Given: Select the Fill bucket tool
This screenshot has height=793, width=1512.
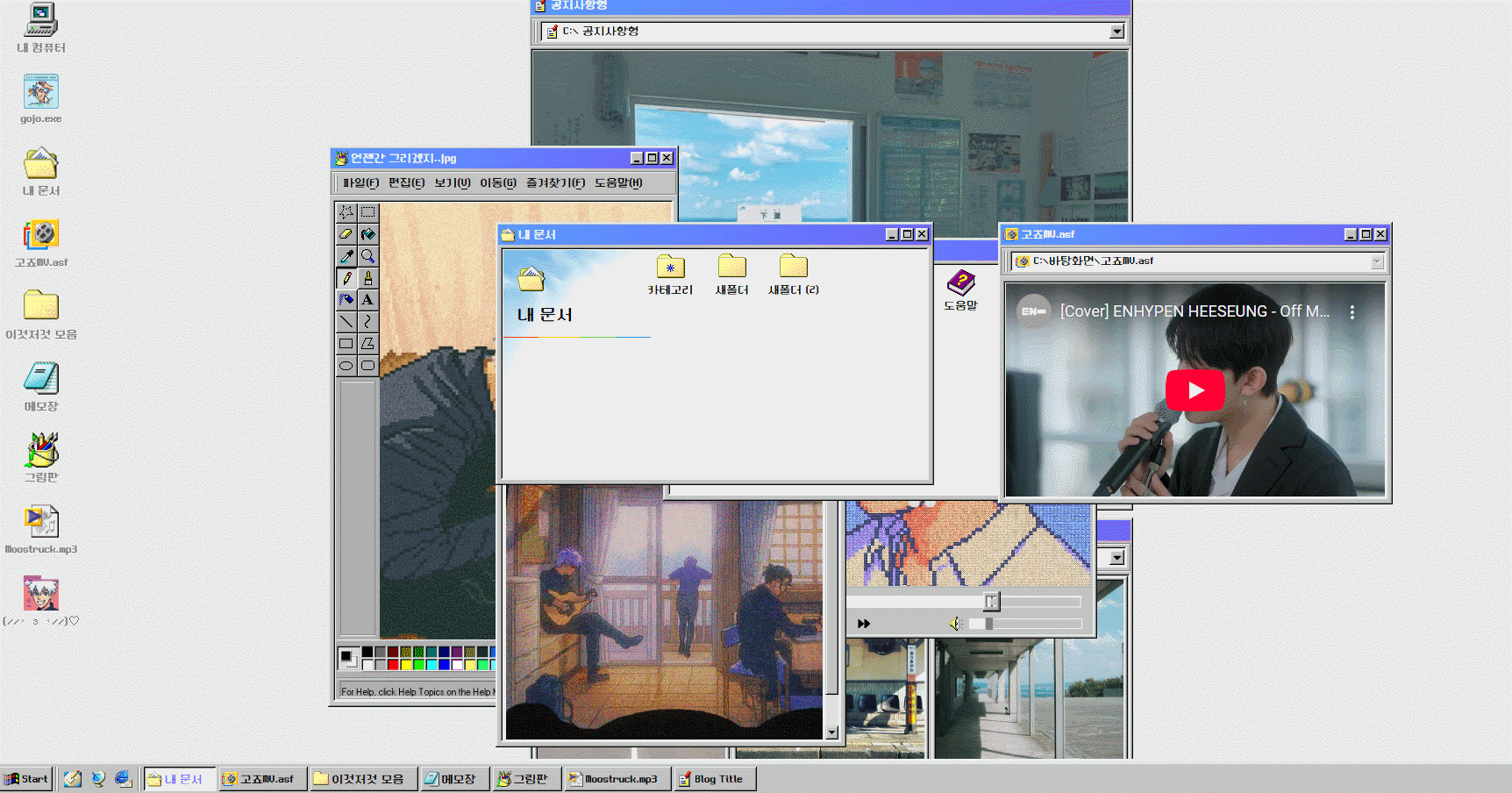Looking at the screenshot, I should [367, 234].
